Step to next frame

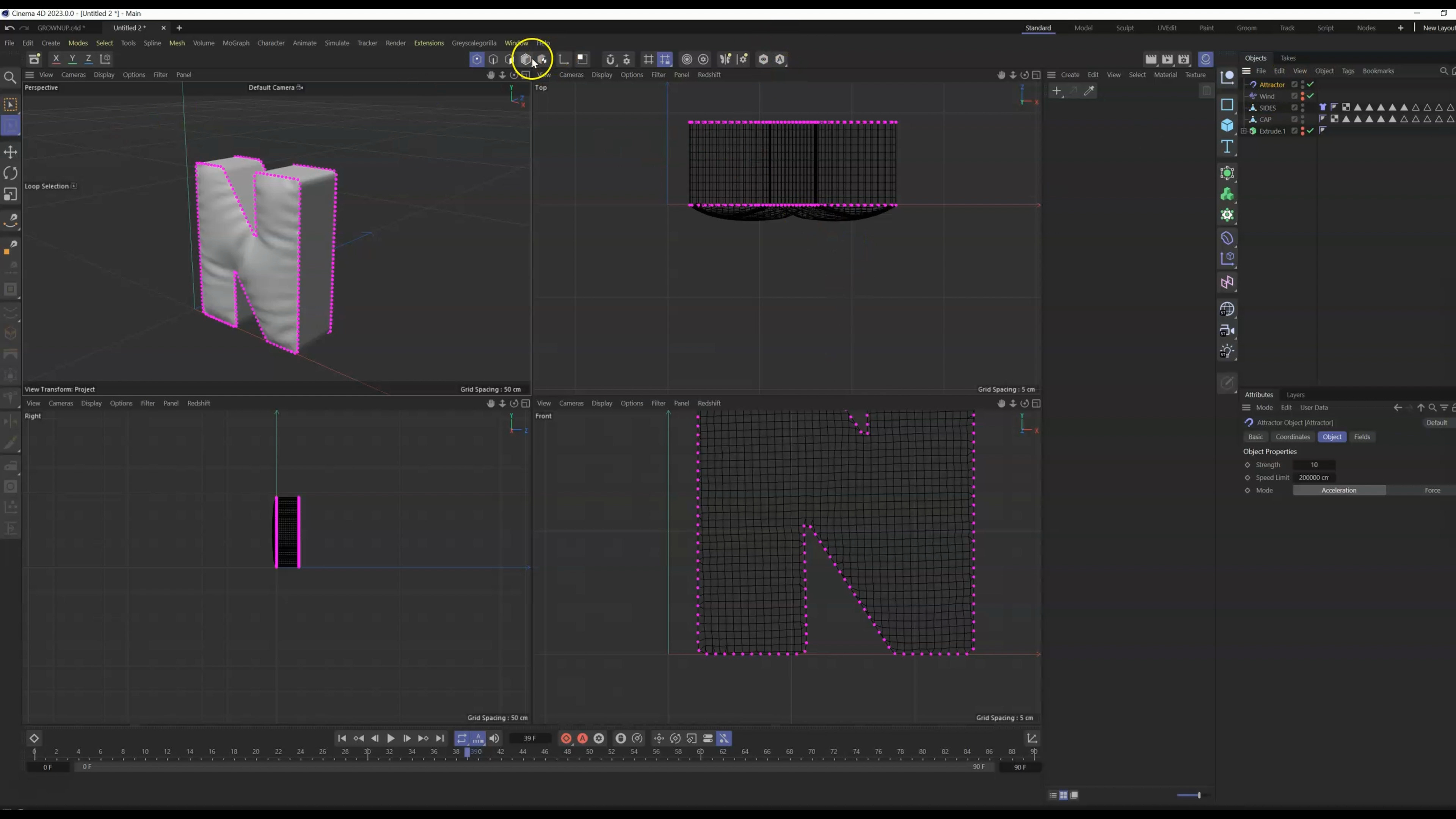(407, 738)
